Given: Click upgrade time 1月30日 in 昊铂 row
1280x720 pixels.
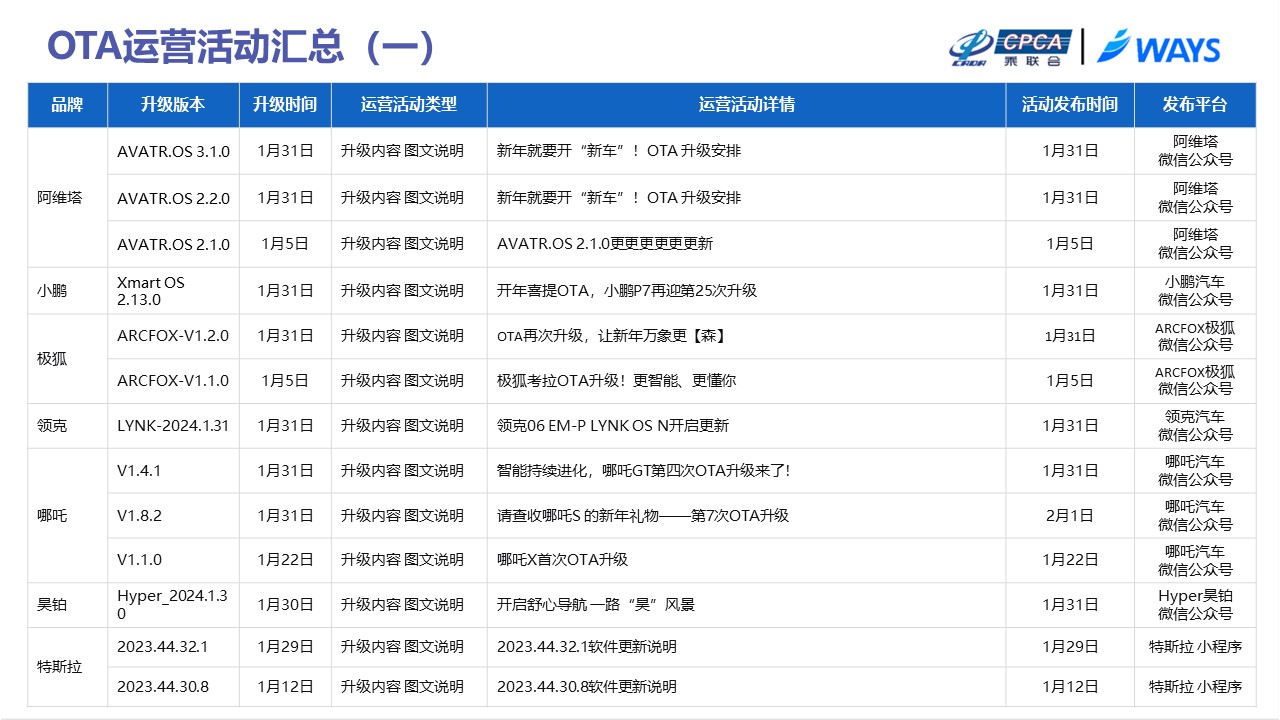Looking at the screenshot, I should 285,605.
